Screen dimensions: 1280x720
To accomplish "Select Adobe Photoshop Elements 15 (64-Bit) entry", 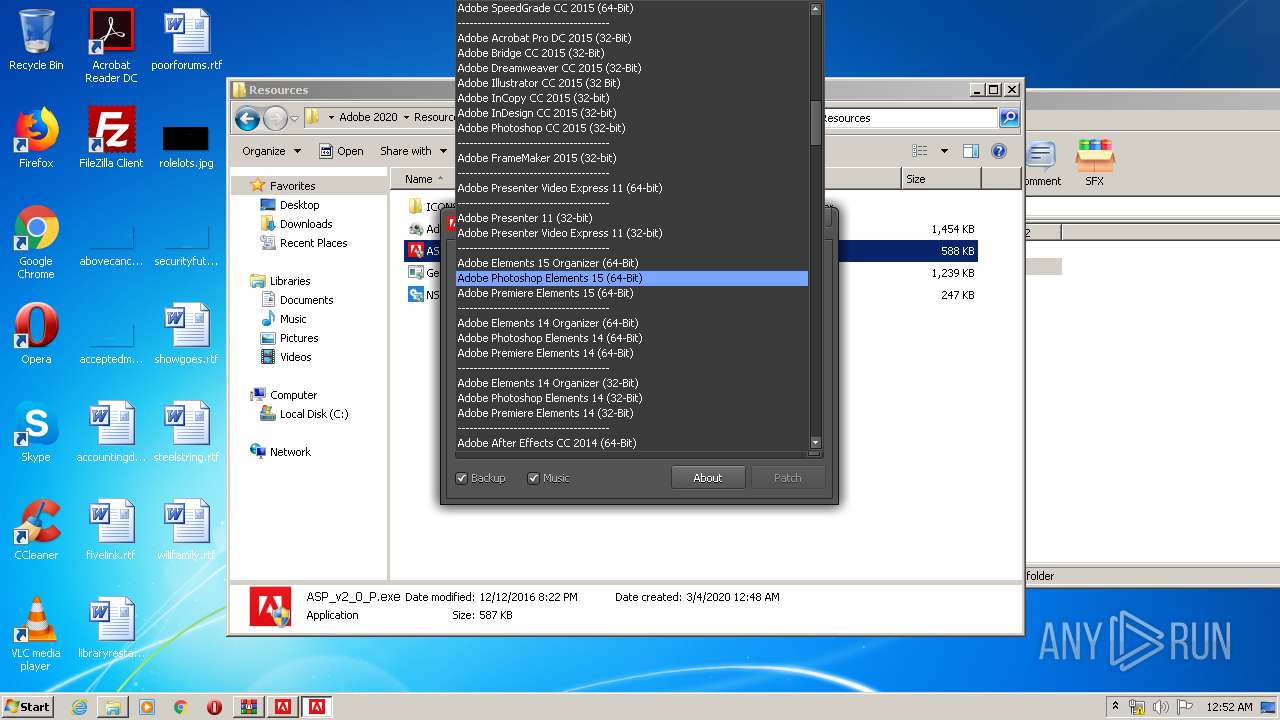I will [x=631, y=278].
